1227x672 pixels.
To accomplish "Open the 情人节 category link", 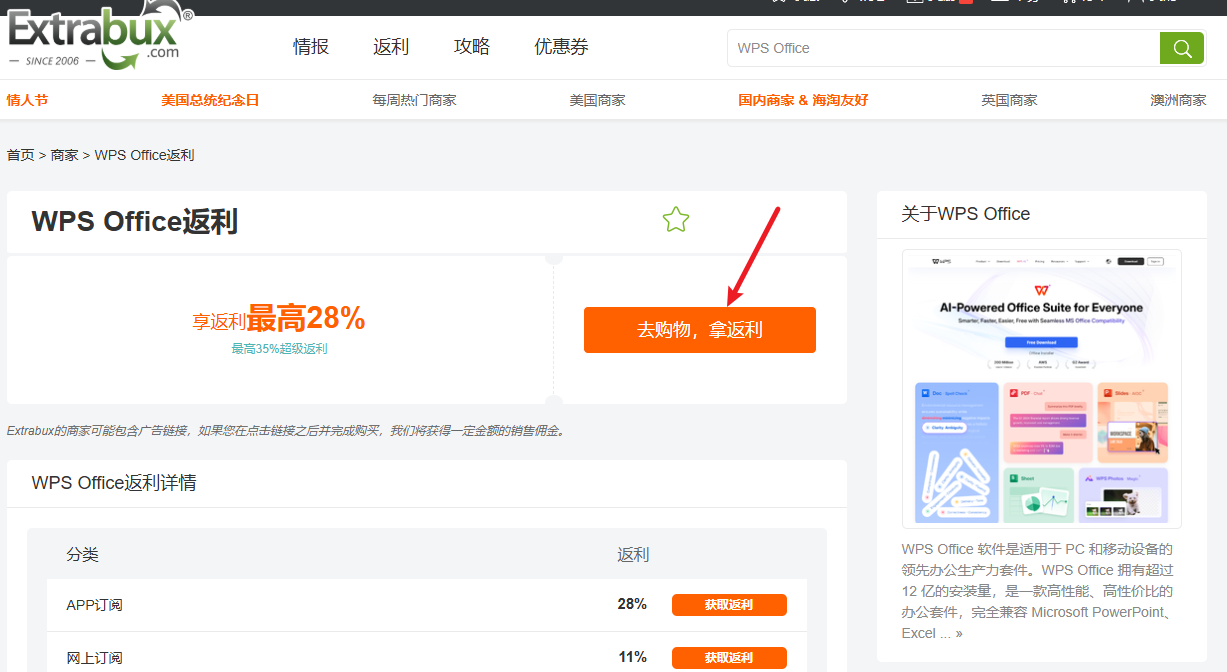I will (x=27, y=100).
